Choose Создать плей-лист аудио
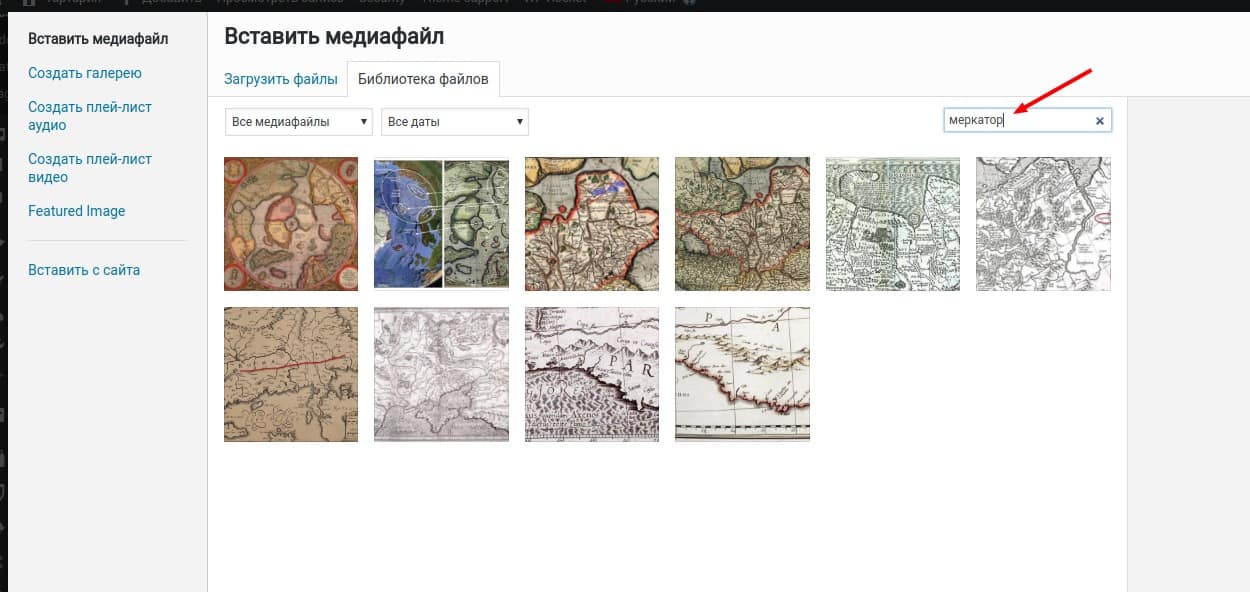The width and height of the screenshot is (1250, 592). [x=90, y=116]
